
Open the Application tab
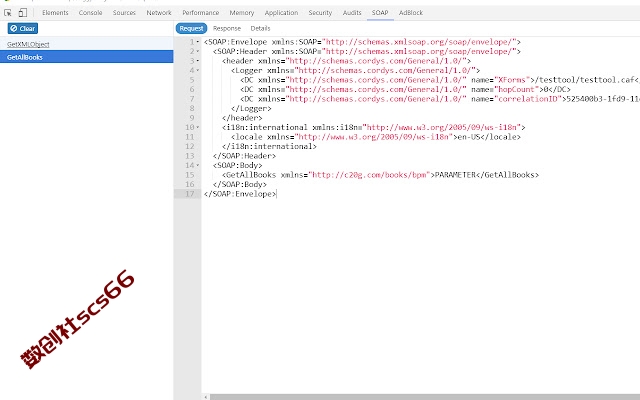pyautogui.click(x=281, y=13)
